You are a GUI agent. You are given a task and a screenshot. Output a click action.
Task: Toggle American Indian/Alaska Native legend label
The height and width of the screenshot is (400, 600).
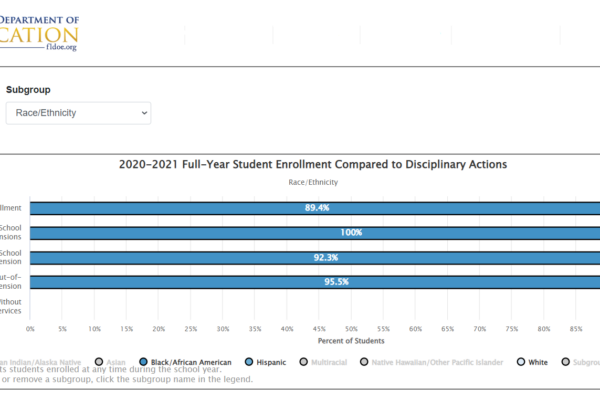pos(40,362)
